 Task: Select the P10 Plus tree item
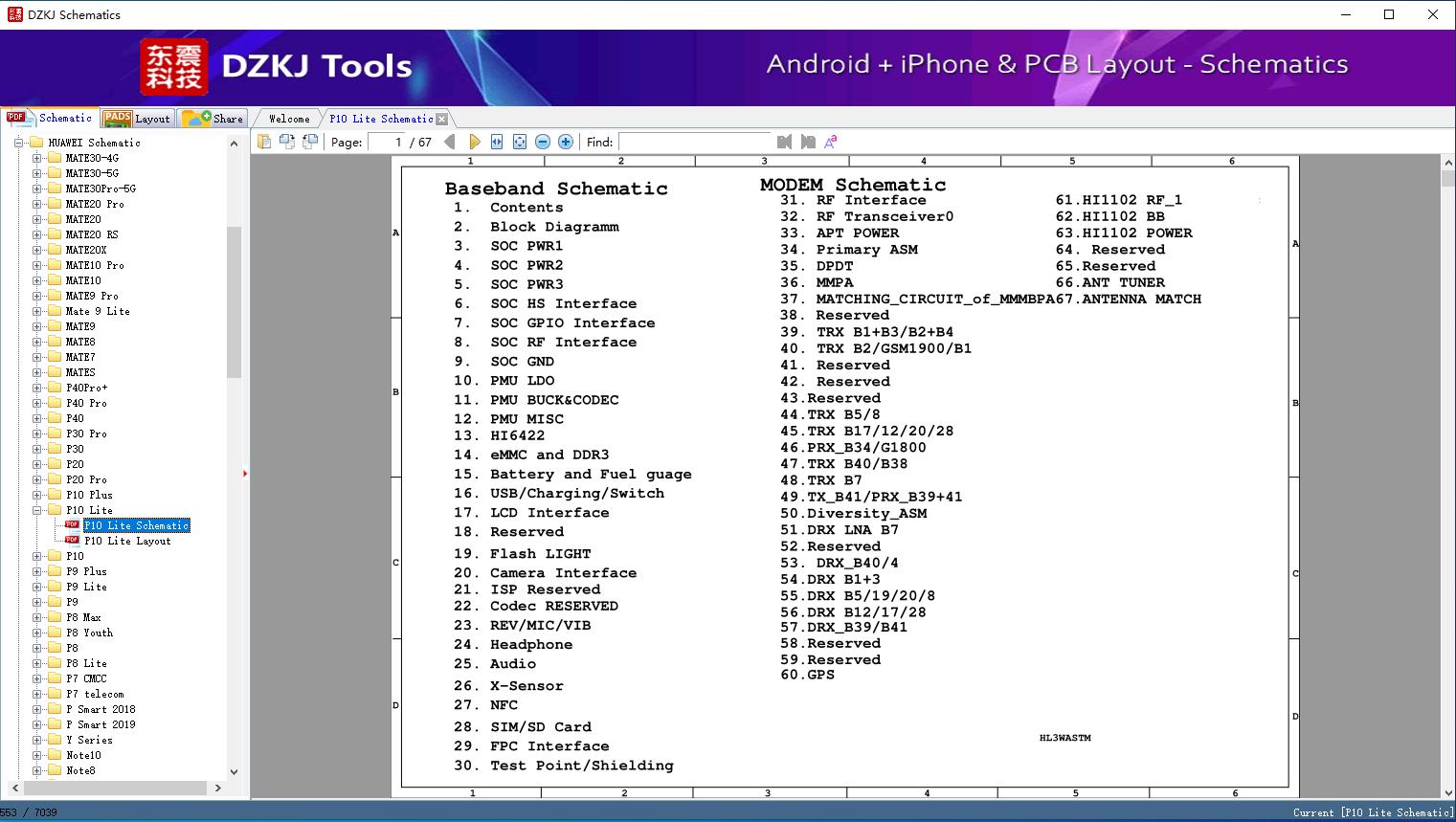click(89, 495)
